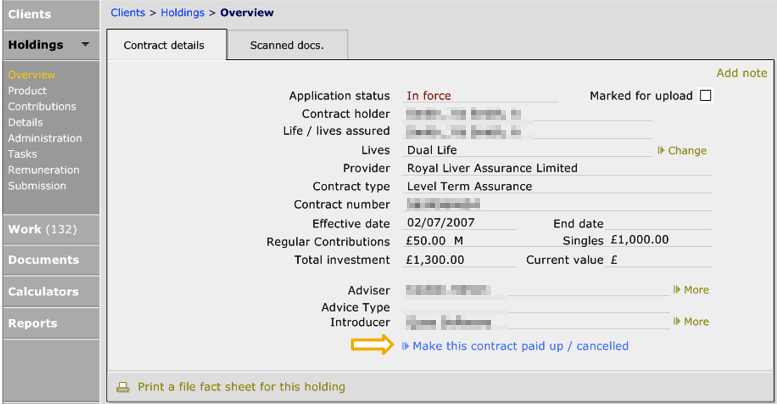Screen dimensions: 777x404
Task: Click the Add note link
Action: coord(742,73)
